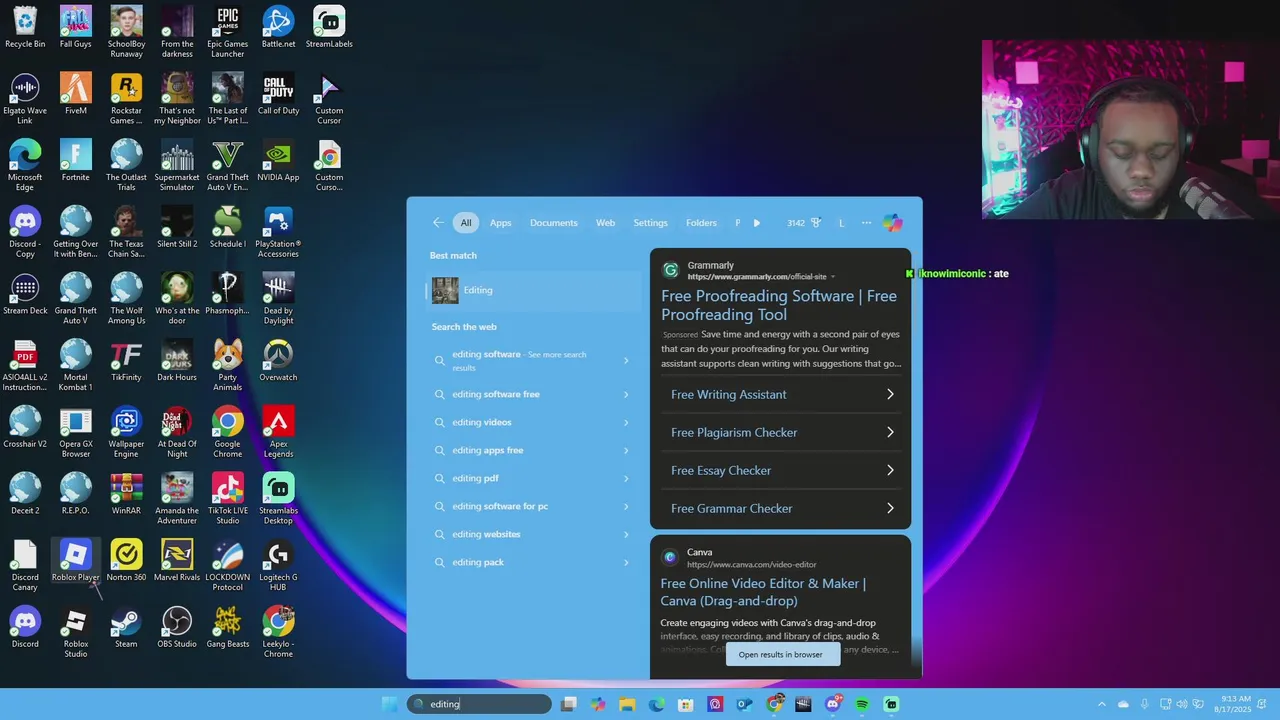Open the Battle.net desktop icon
The width and height of the screenshot is (1280, 720).
point(278,27)
